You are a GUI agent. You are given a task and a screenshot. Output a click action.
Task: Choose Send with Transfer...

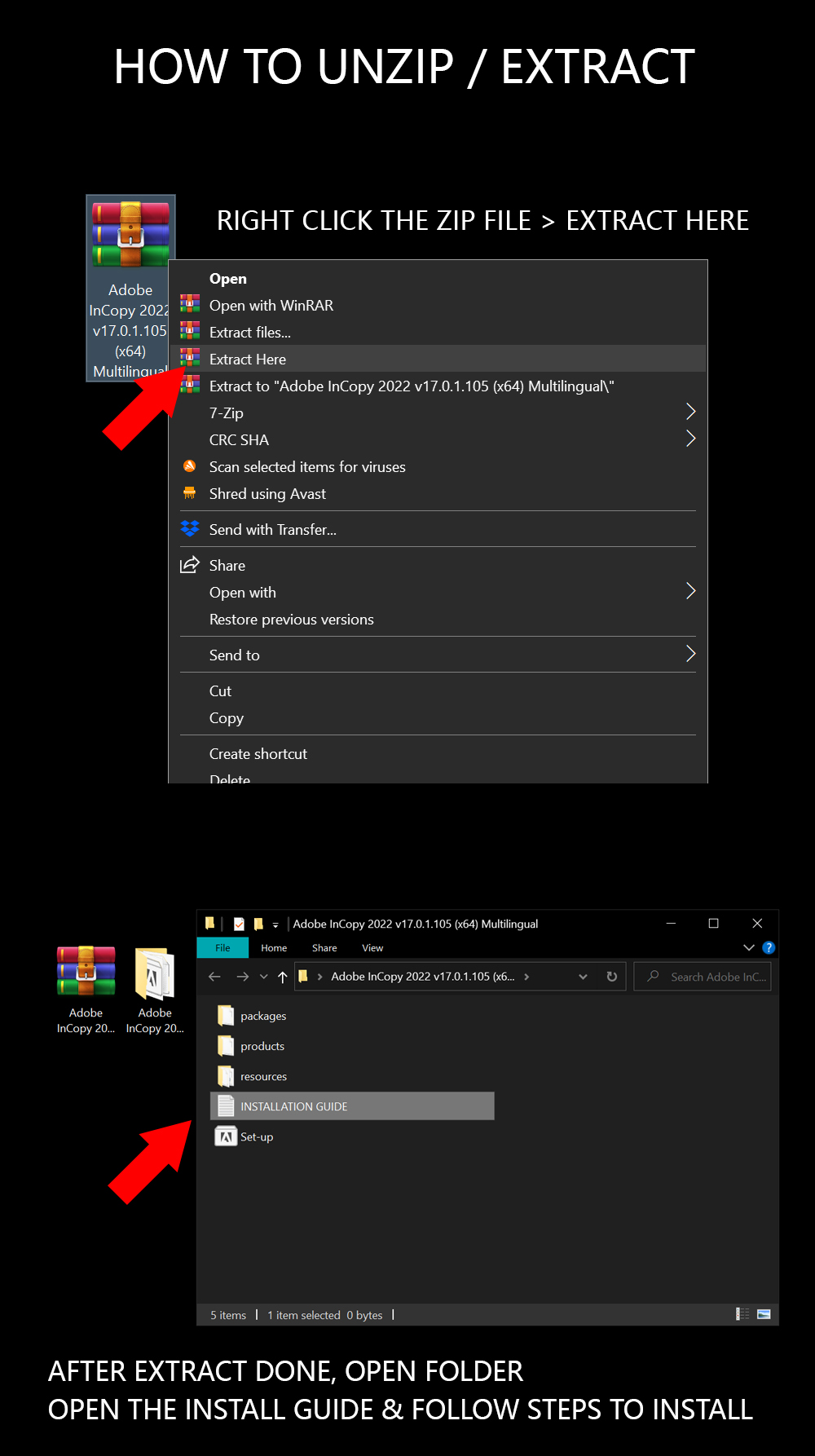click(x=273, y=530)
